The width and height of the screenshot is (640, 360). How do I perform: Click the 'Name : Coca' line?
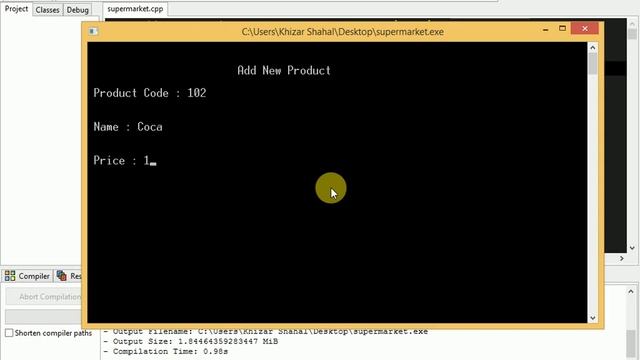point(128,127)
